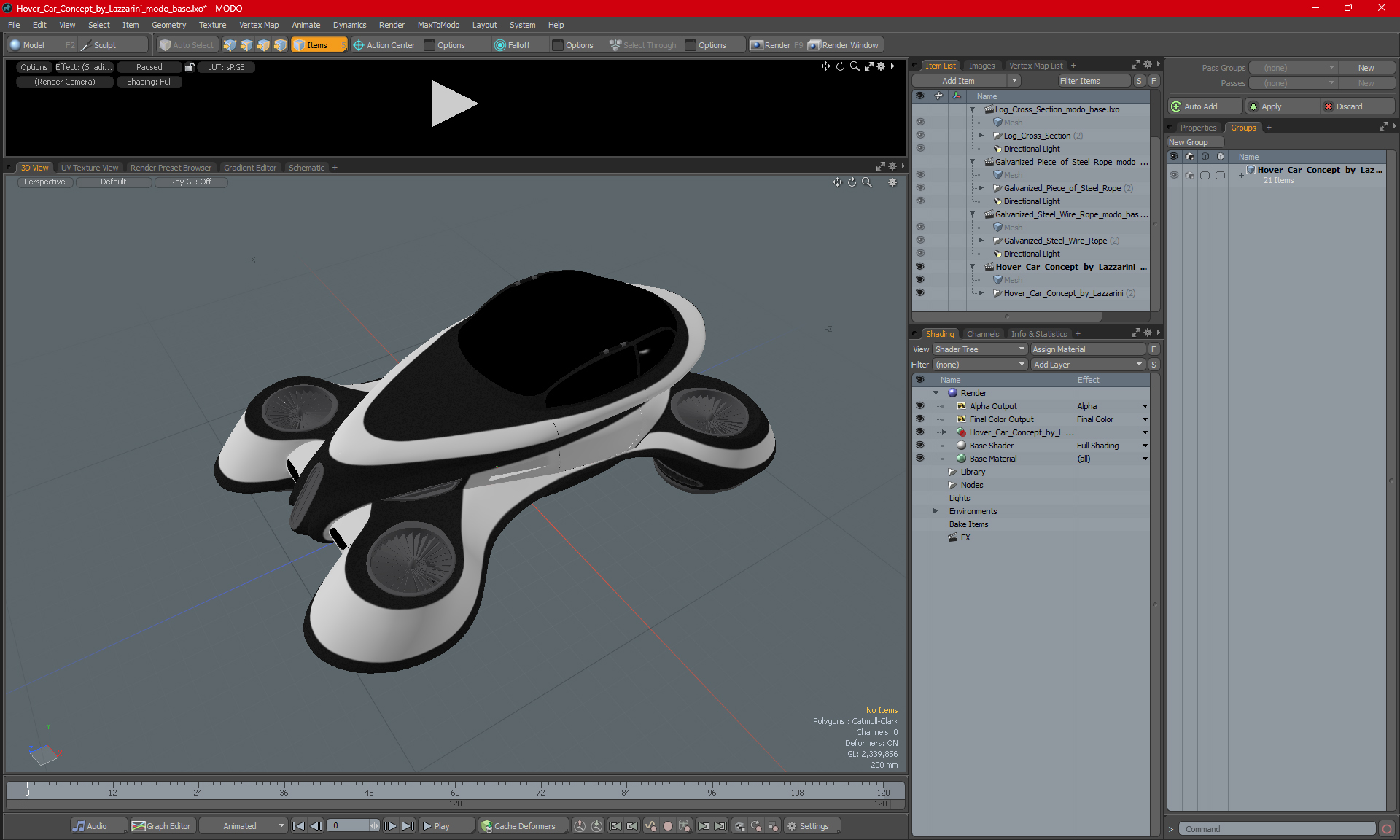Toggle visibility of Base Material layer

coord(920,459)
